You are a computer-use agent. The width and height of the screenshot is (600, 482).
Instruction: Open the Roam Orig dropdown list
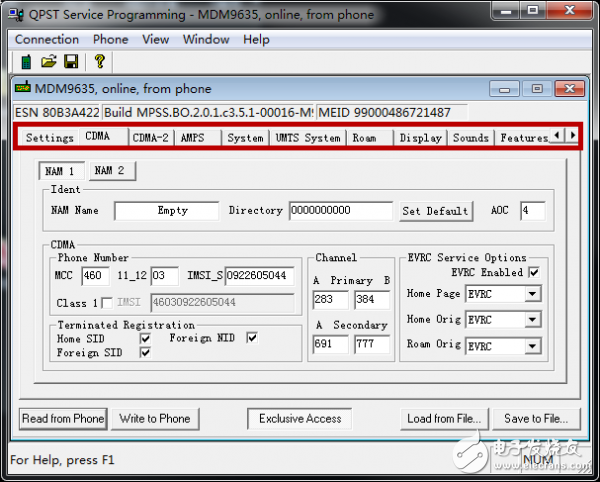point(532,346)
